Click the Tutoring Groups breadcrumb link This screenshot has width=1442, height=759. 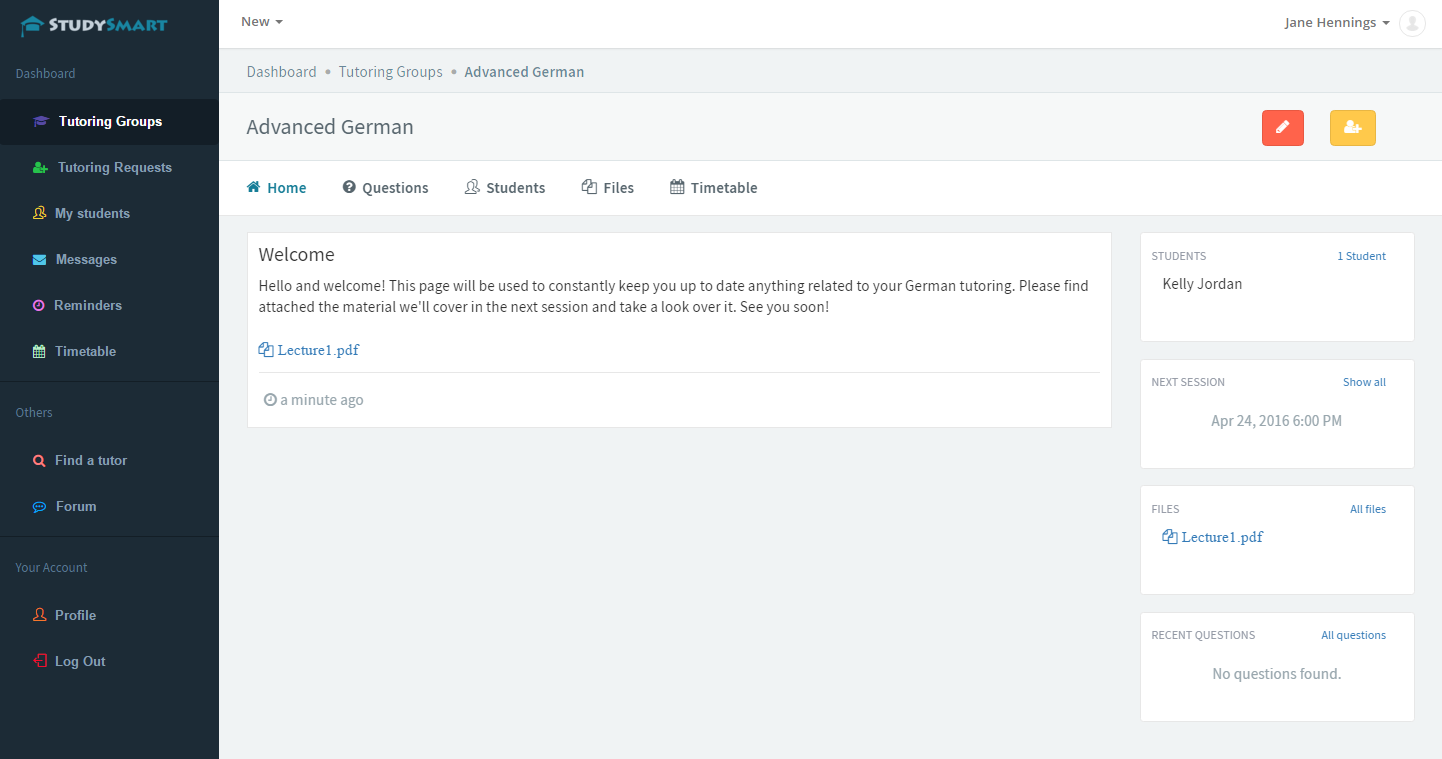coord(390,71)
